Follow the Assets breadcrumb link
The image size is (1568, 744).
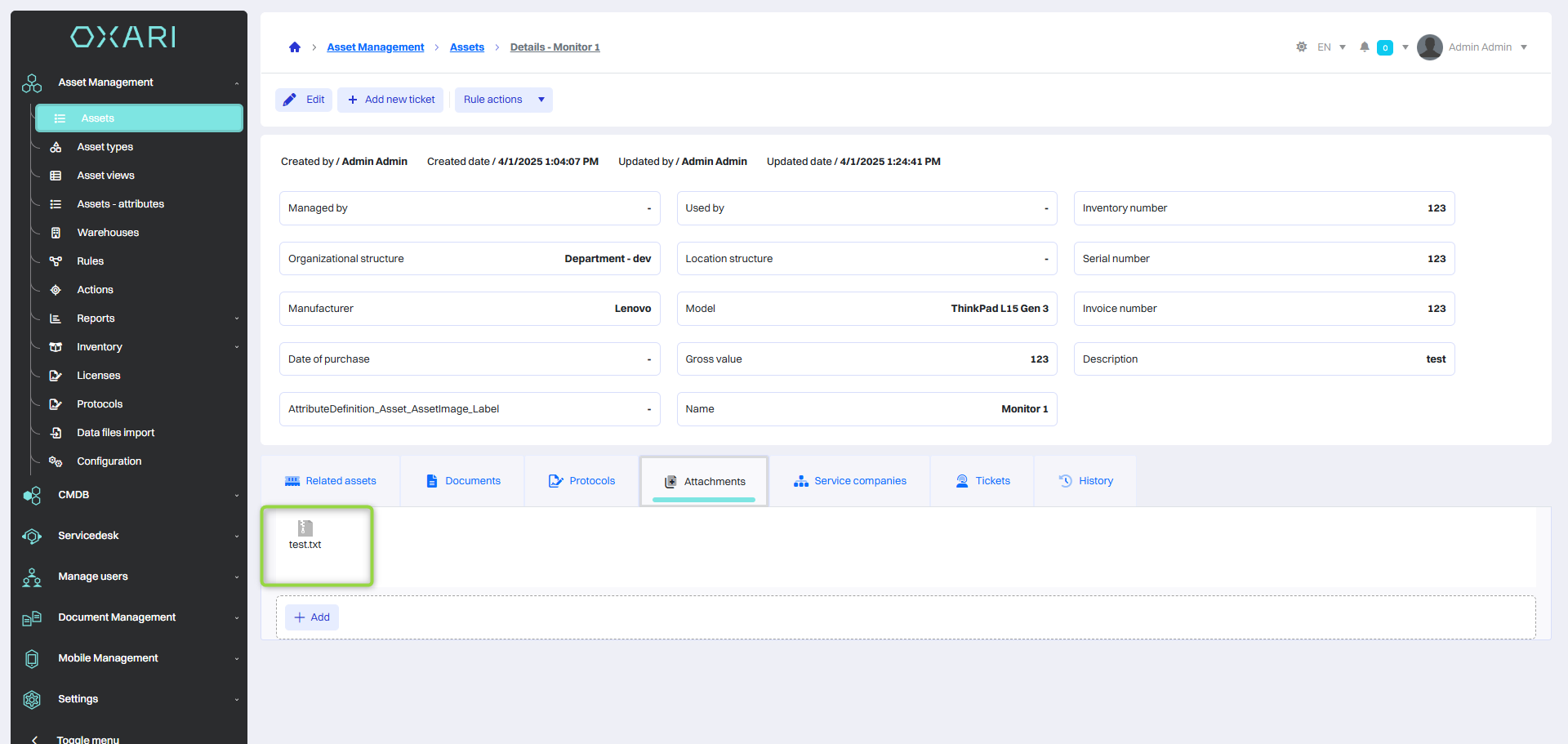(466, 47)
